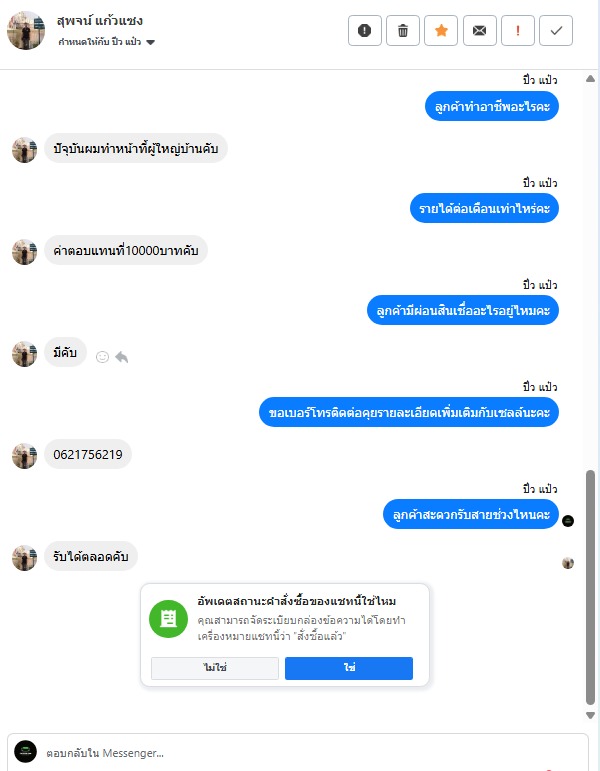This screenshot has width=600, height=771.
Task: Click the chat vertical scrollbar thumb
Action: (591, 588)
